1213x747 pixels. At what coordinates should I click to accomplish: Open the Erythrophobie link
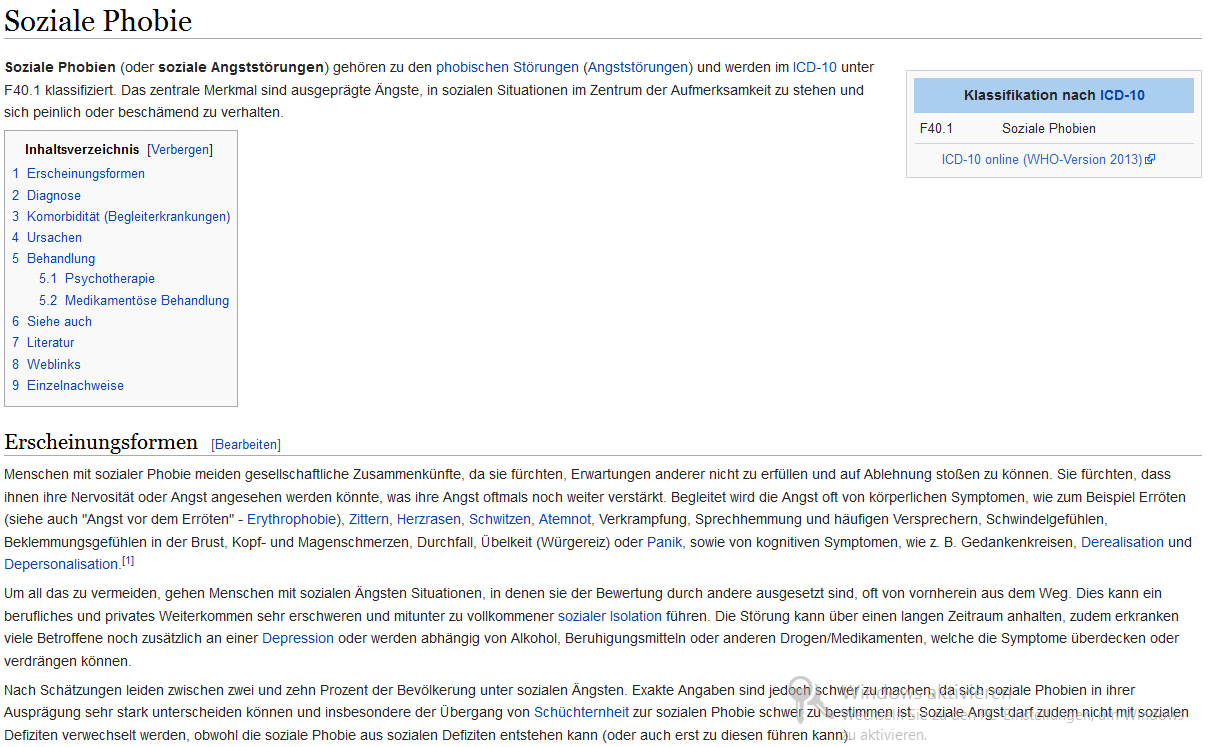(291, 519)
